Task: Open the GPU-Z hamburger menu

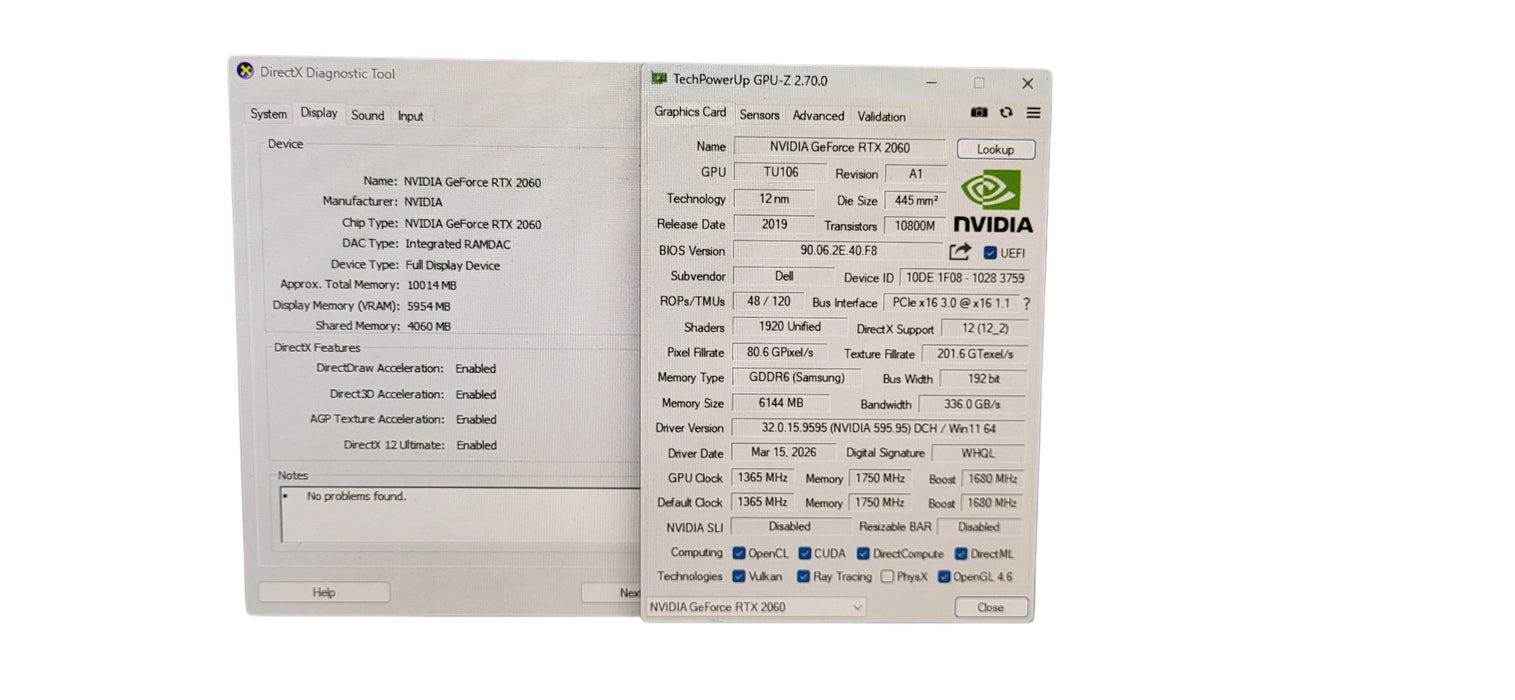Action: point(1033,113)
